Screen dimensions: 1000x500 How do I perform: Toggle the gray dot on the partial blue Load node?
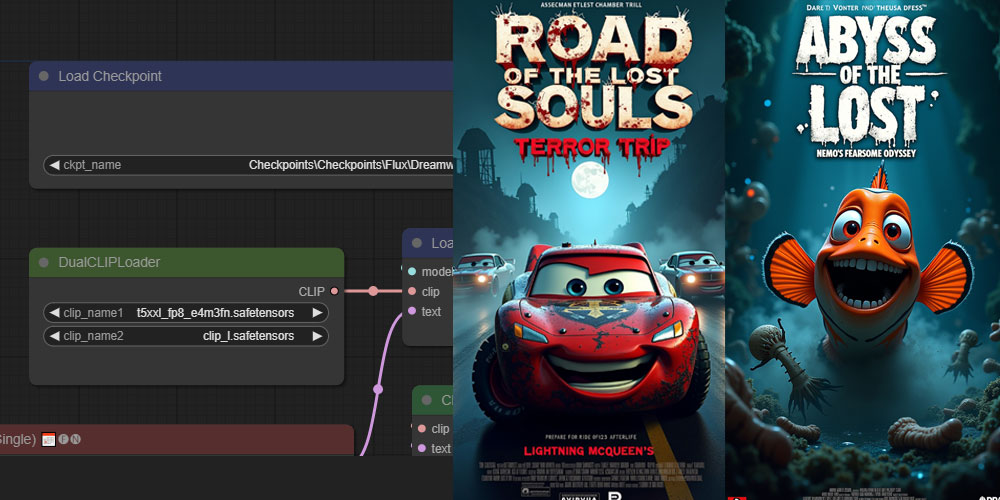(x=417, y=243)
